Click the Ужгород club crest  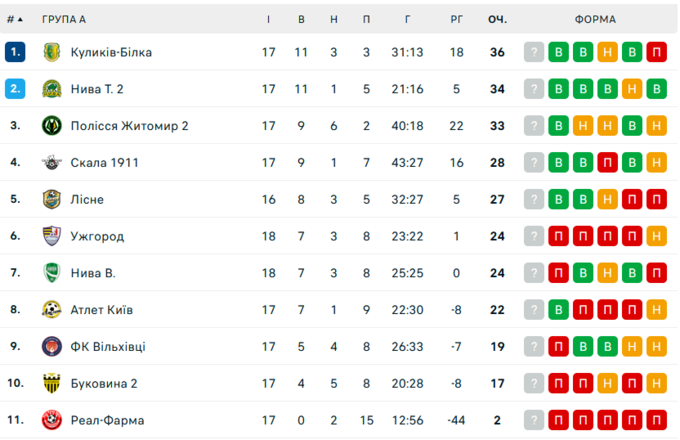pos(52,236)
